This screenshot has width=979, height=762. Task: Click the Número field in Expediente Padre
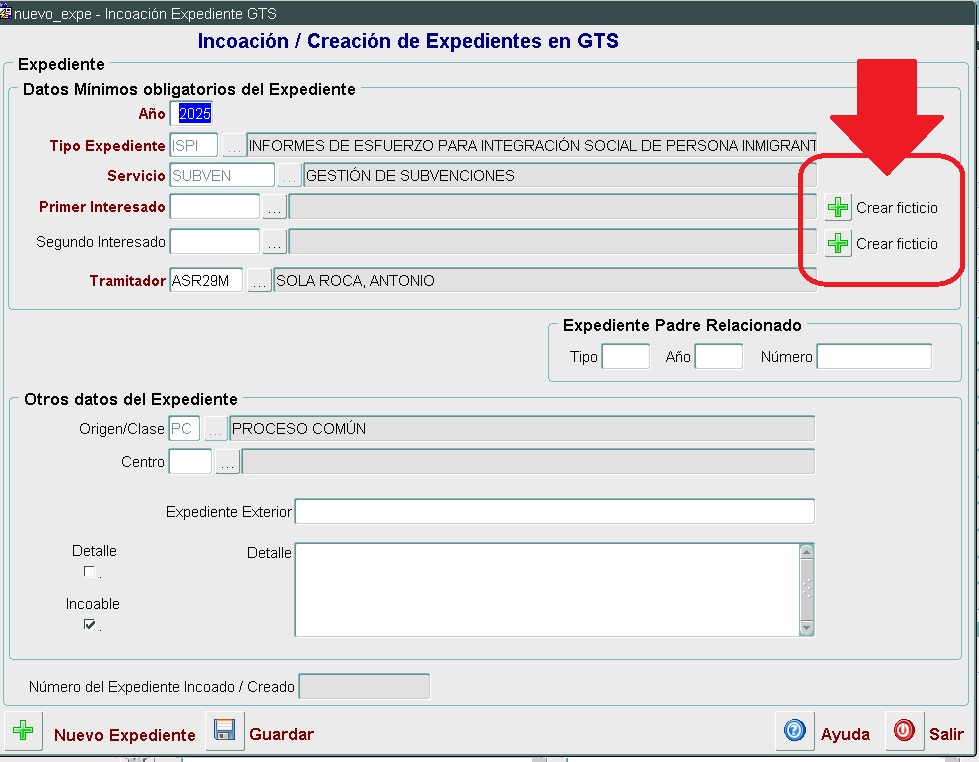coord(873,357)
